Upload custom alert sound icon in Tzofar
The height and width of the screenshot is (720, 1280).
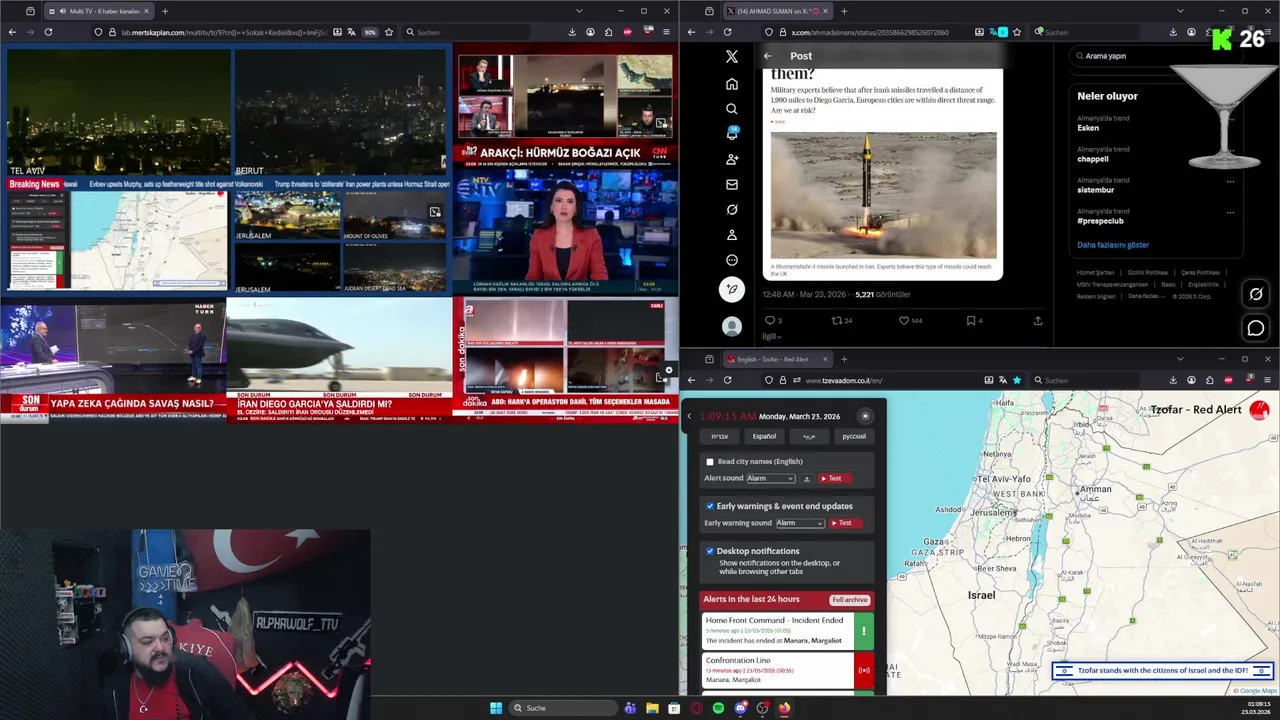coord(807,479)
